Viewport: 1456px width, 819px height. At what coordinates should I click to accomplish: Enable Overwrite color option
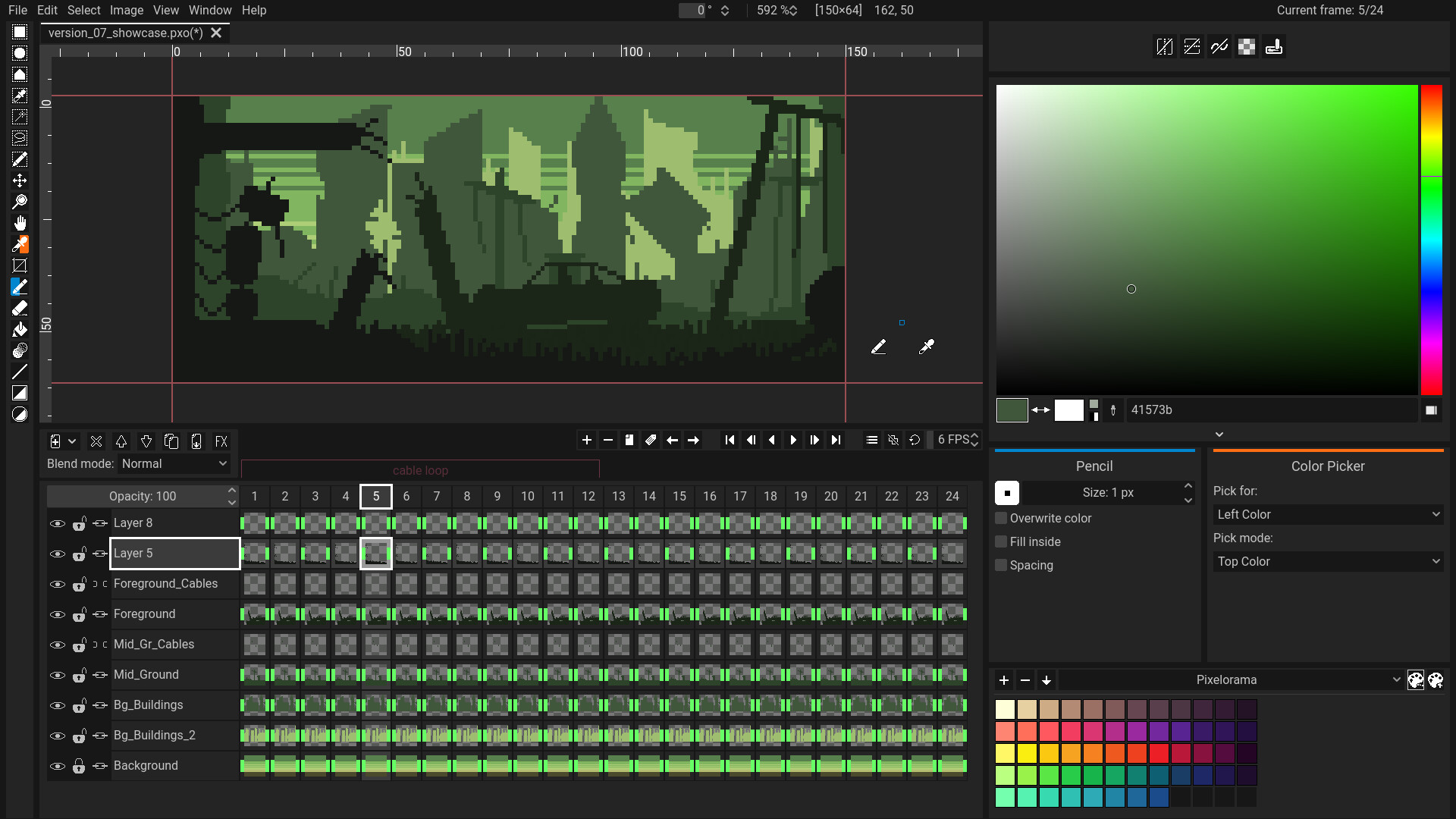[1001, 518]
